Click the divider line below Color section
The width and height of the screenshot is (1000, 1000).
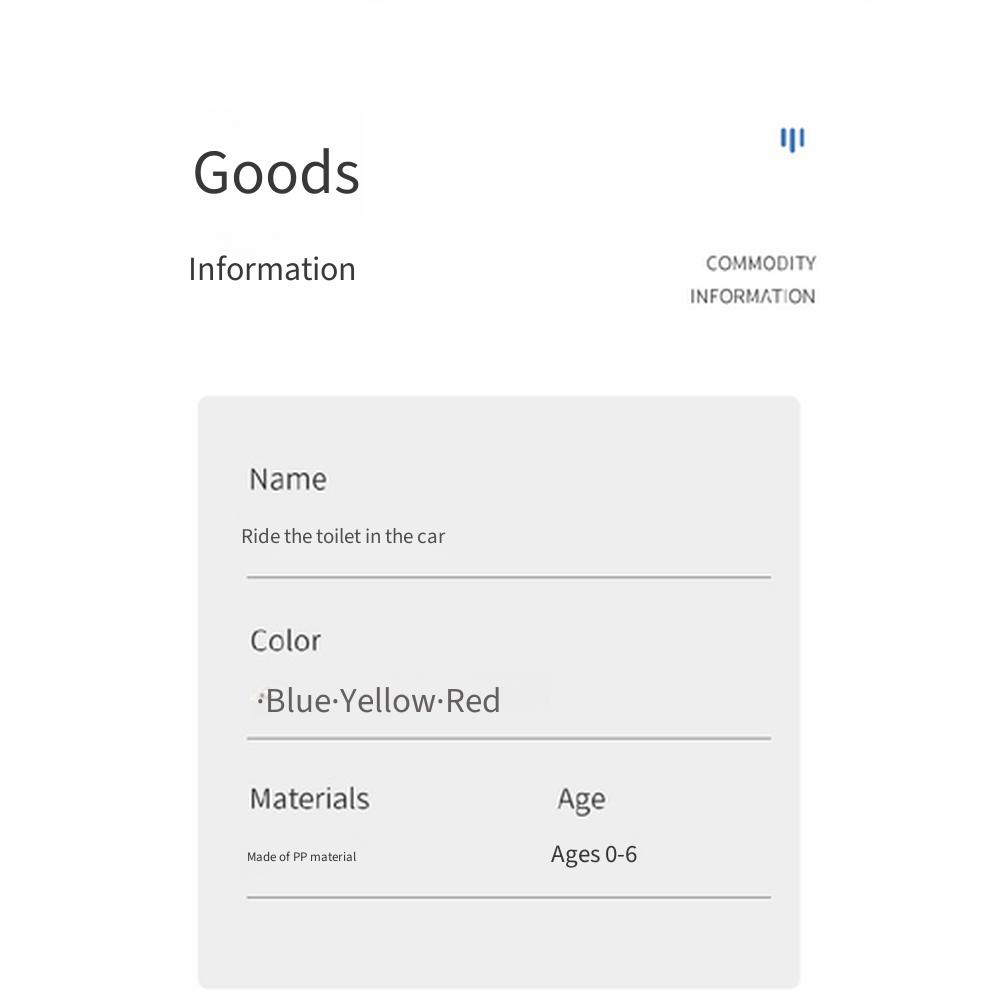[509, 739]
